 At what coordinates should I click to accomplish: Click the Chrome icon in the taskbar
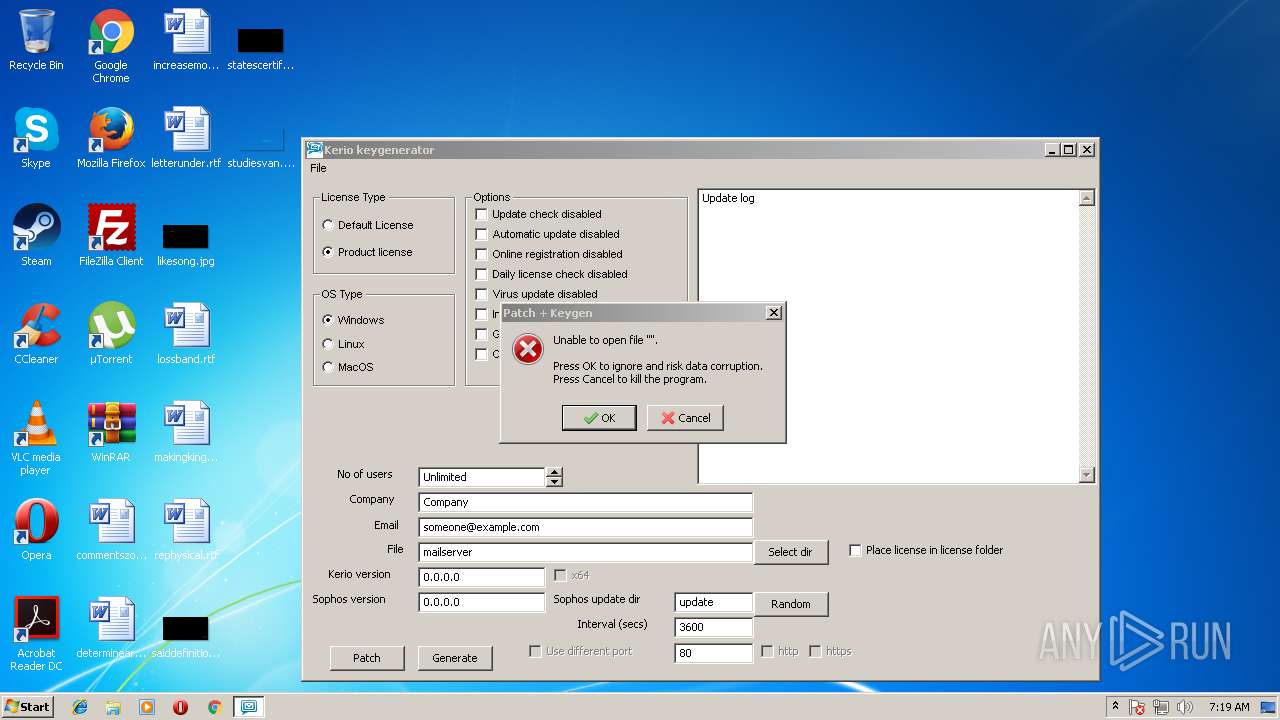click(214, 707)
